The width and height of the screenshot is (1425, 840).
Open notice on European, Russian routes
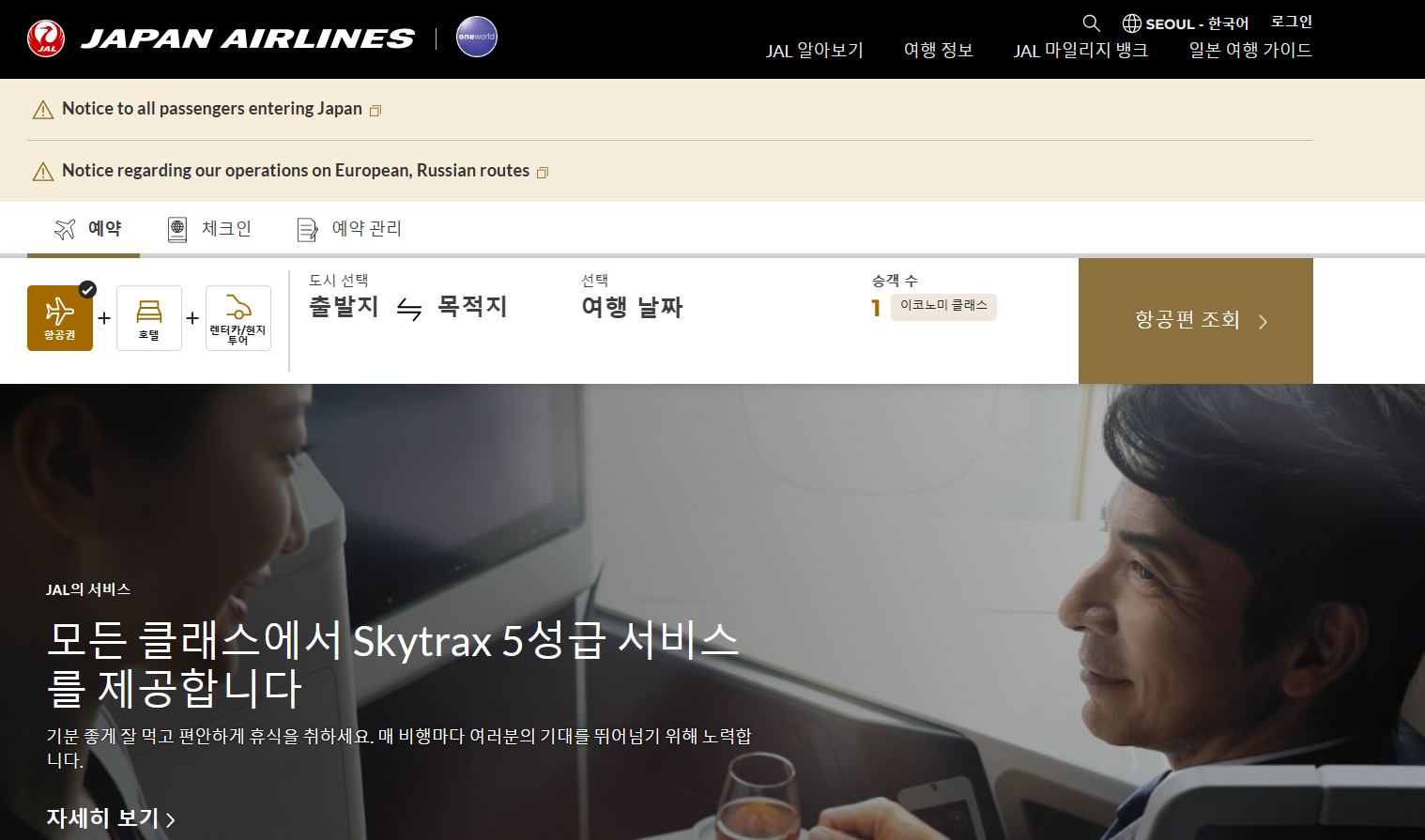(296, 171)
